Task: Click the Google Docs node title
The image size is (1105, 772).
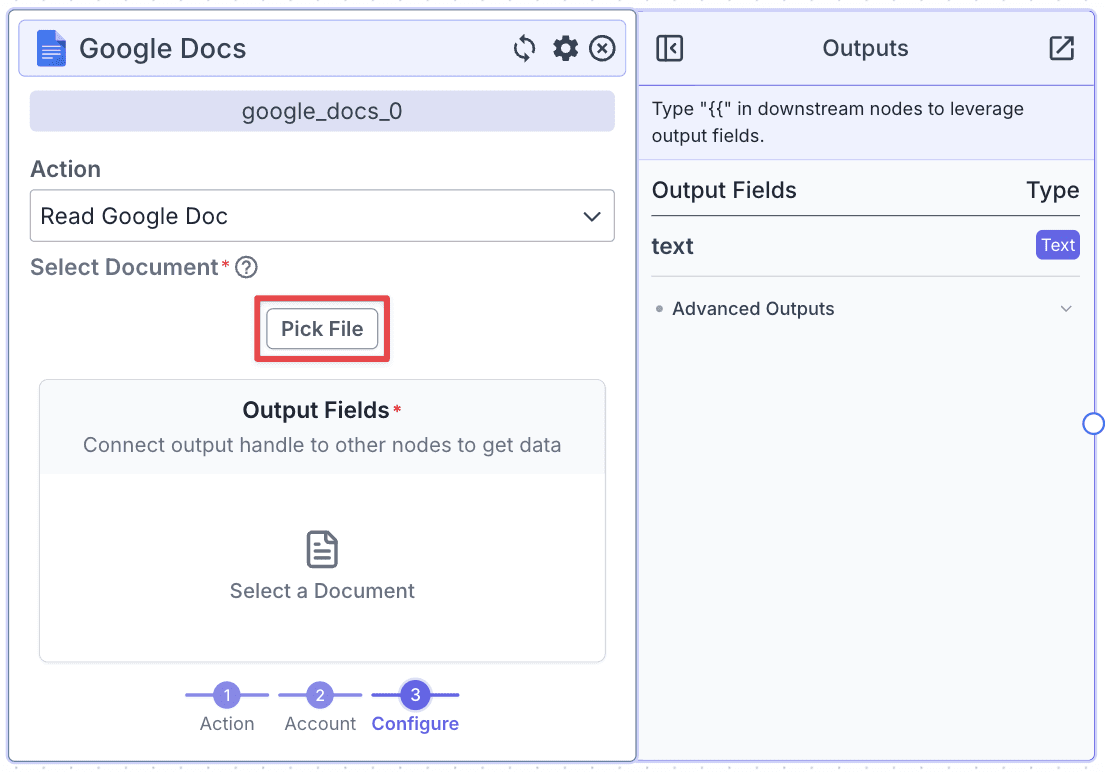Action: click(x=163, y=49)
